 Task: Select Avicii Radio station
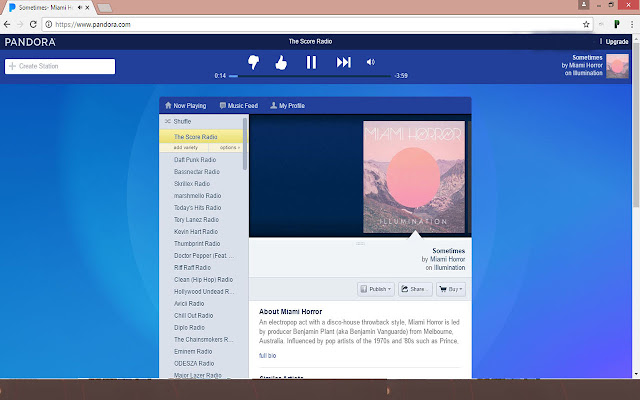189,304
